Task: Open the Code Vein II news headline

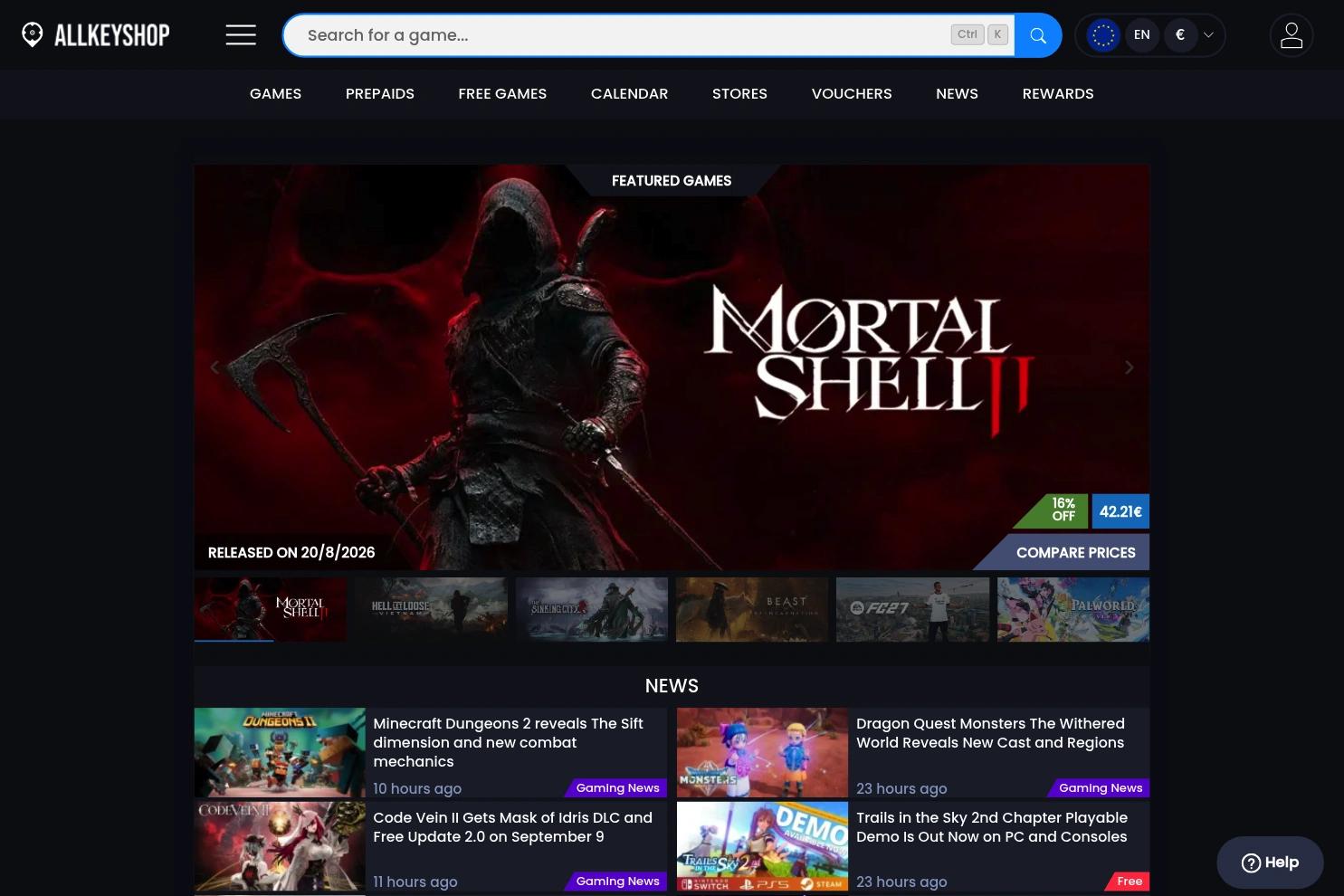Action: click(x=513, y=827)
